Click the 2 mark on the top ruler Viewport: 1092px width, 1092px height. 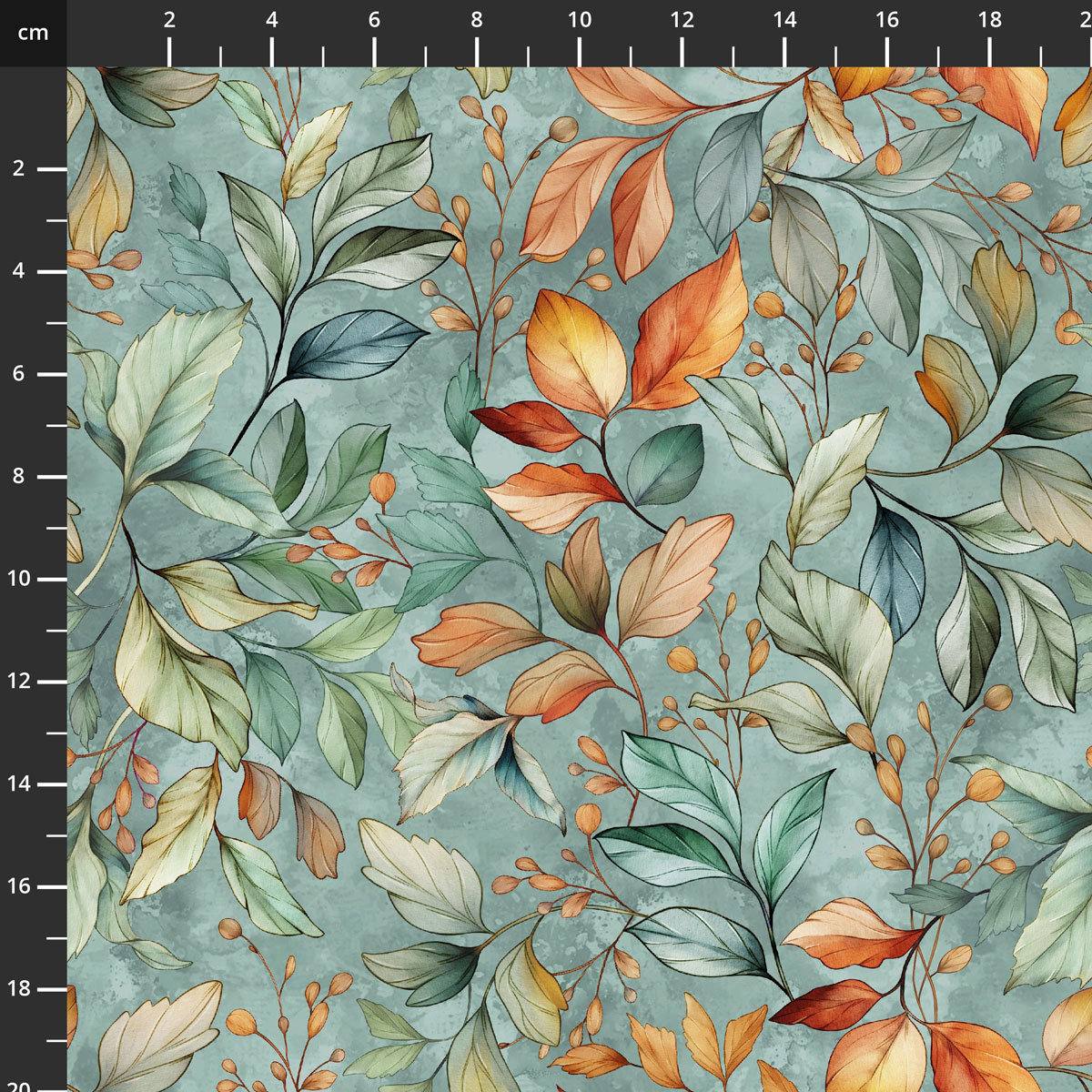169,20
